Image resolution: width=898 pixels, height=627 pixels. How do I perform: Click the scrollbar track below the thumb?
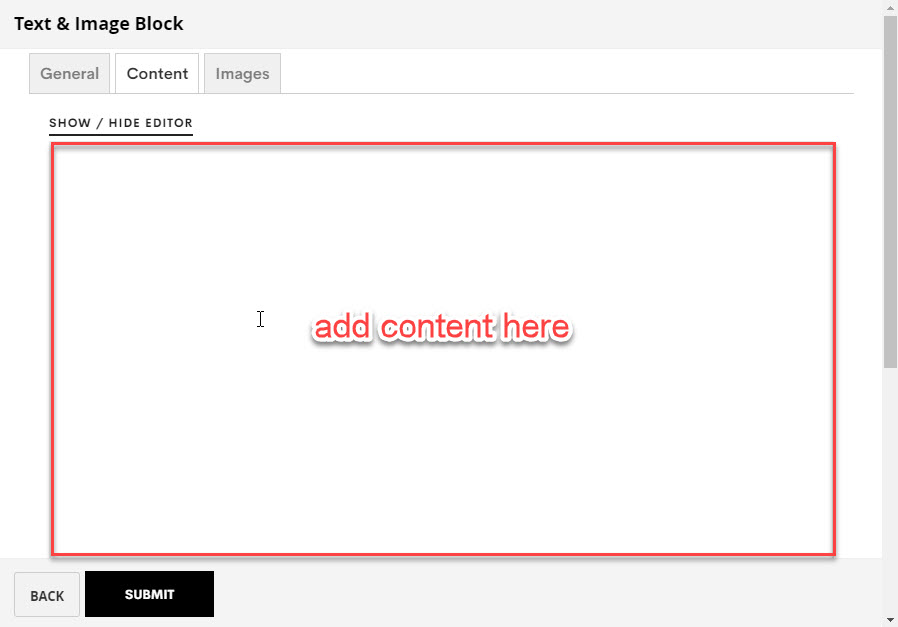890,490
